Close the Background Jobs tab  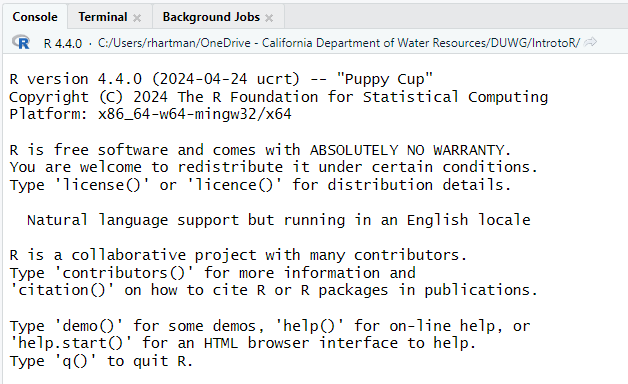[x=269, y=18]
